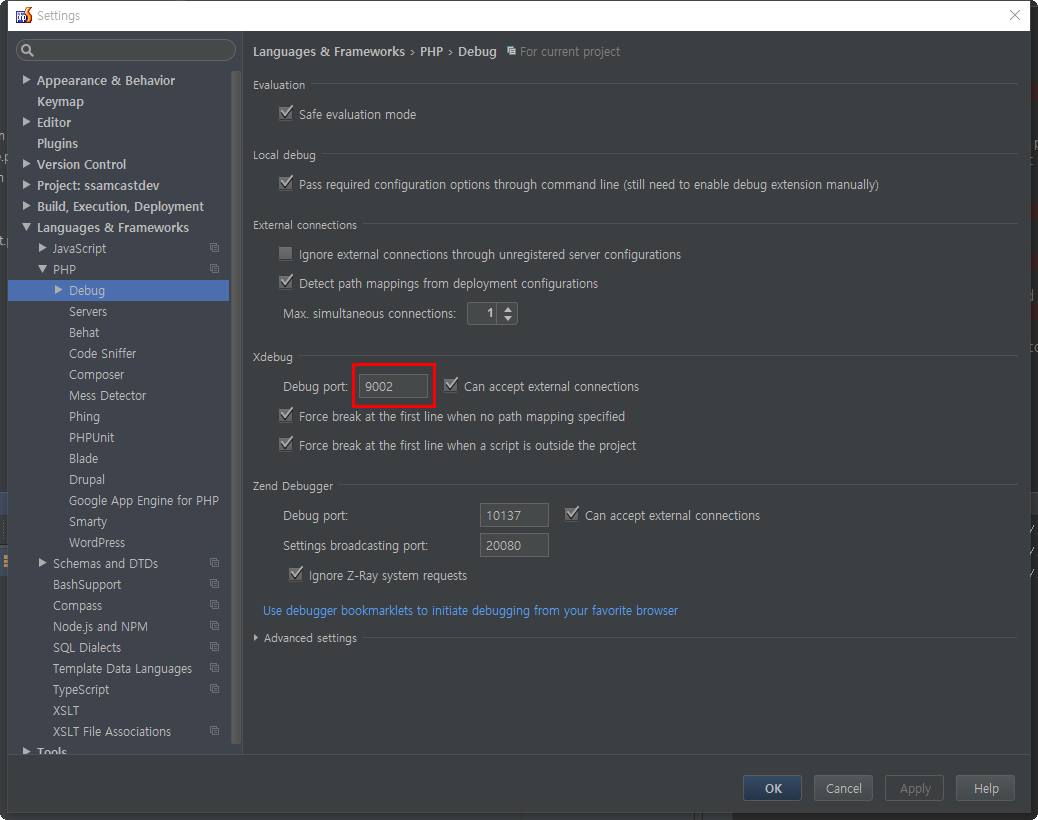
Task: Click PHP in the breadcrumb path
Action: tap(431, 52)
